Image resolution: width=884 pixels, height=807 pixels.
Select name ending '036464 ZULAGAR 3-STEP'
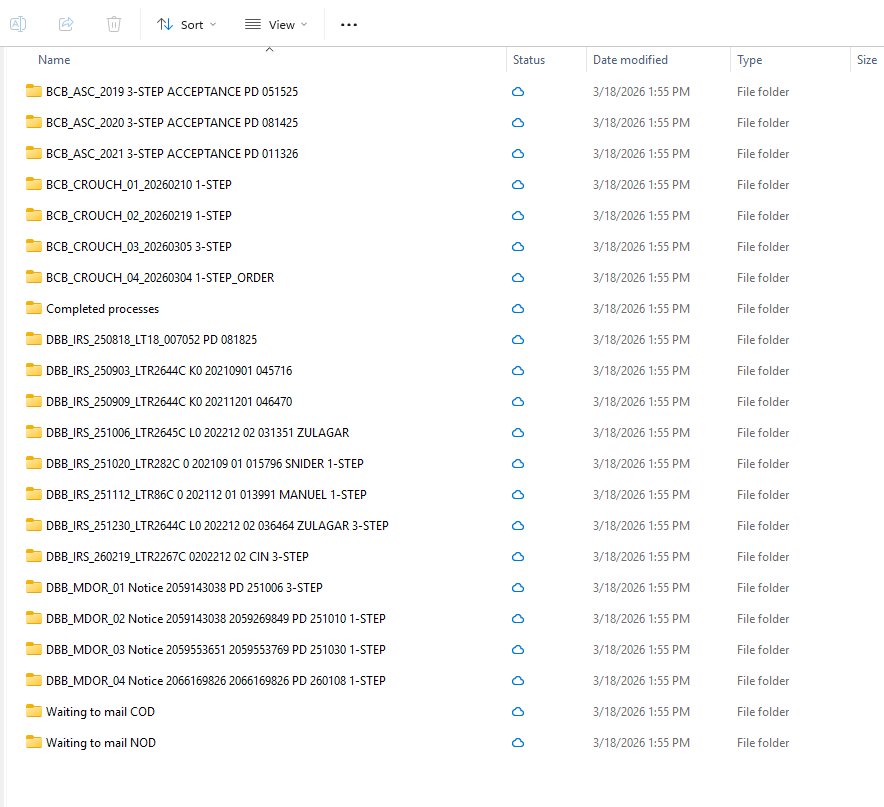coord(217,526)
